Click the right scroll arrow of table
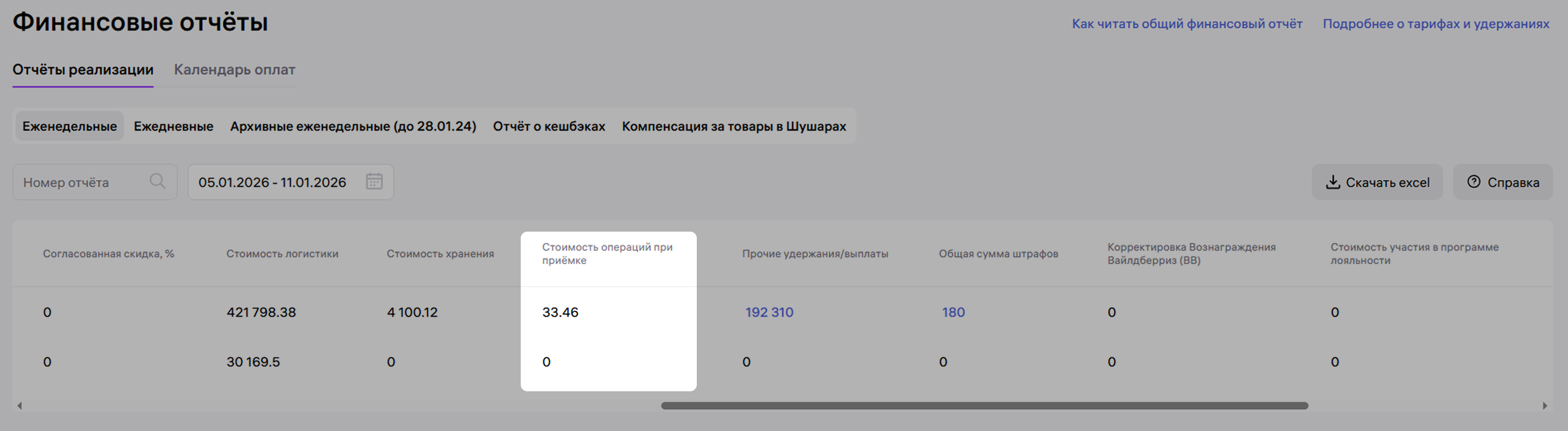The width and height of the screenshot is (1568, 431). click(1544, 405)
